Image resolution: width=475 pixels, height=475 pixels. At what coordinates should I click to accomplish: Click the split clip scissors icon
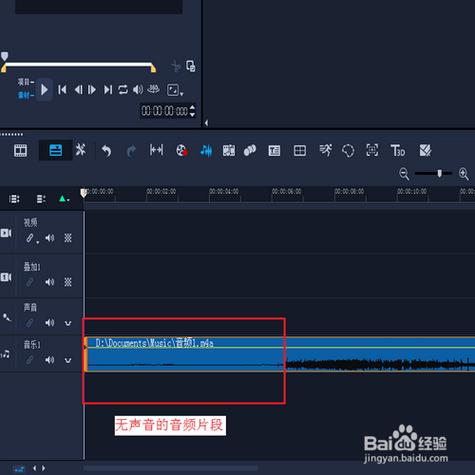click(176, 66)
